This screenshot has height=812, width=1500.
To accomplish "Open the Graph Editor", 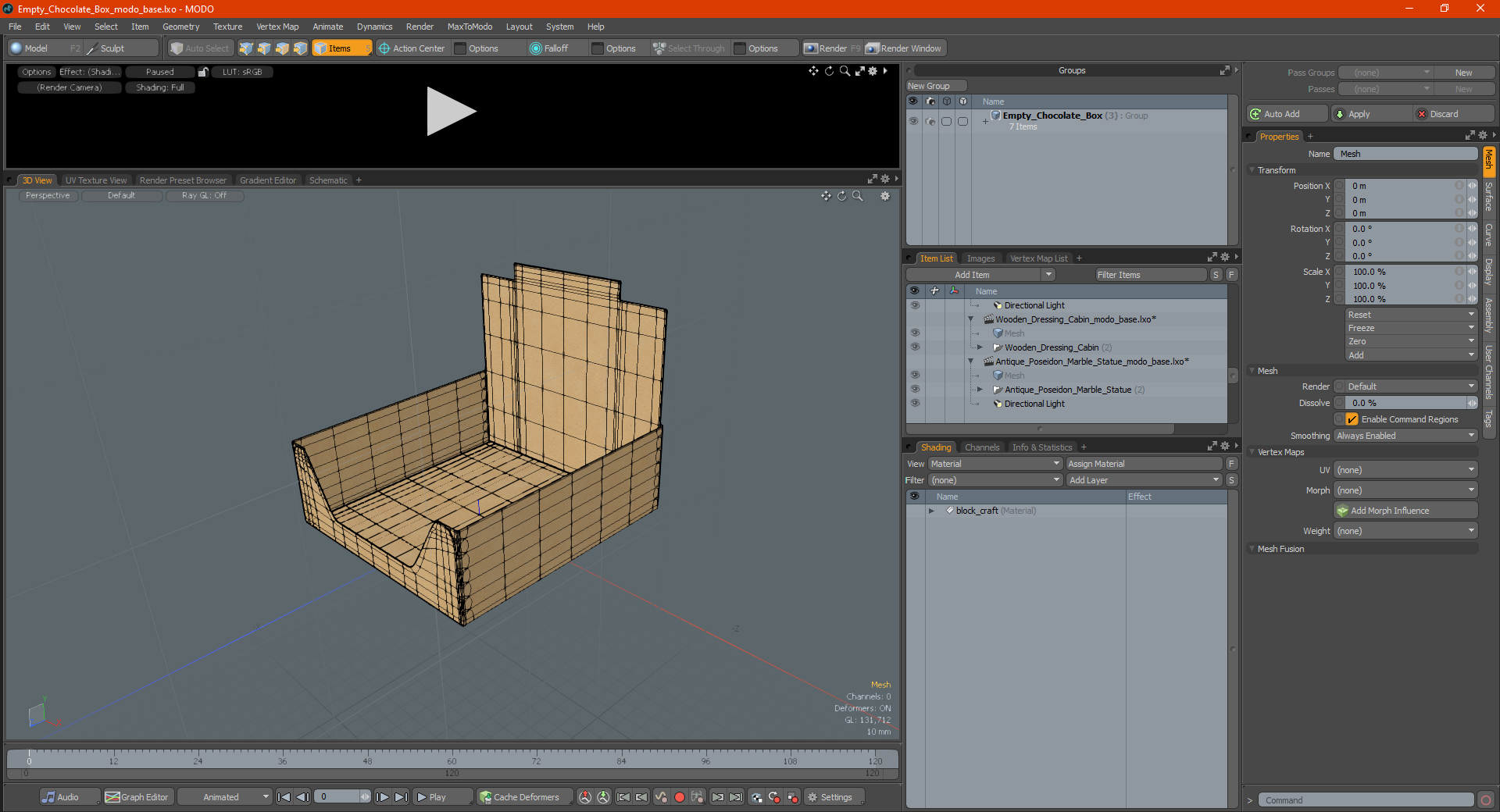I will click(137, 797).
